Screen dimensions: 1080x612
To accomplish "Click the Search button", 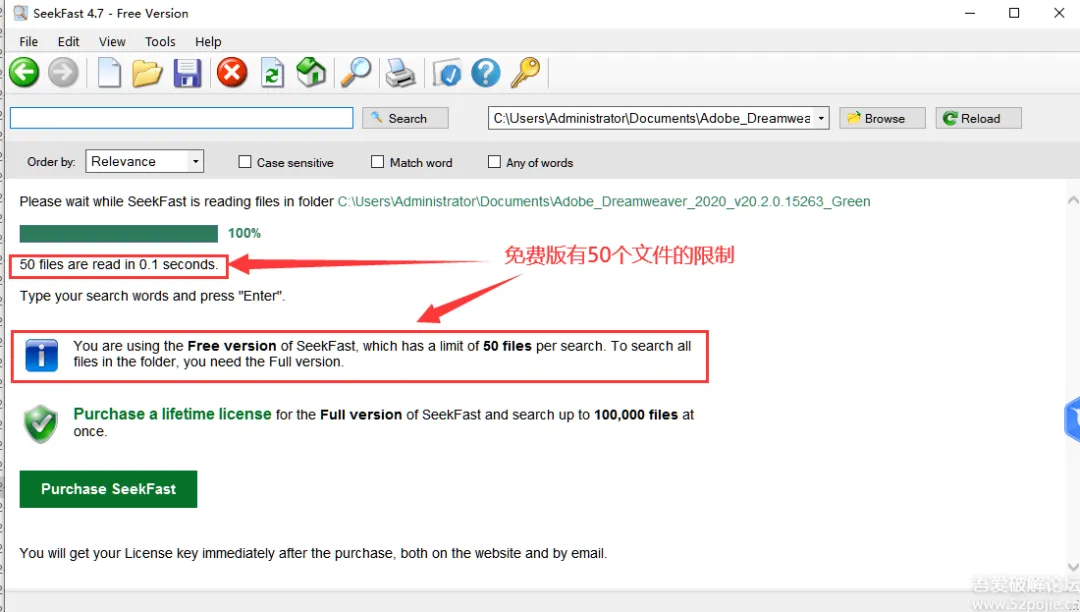I will (405, 118).
